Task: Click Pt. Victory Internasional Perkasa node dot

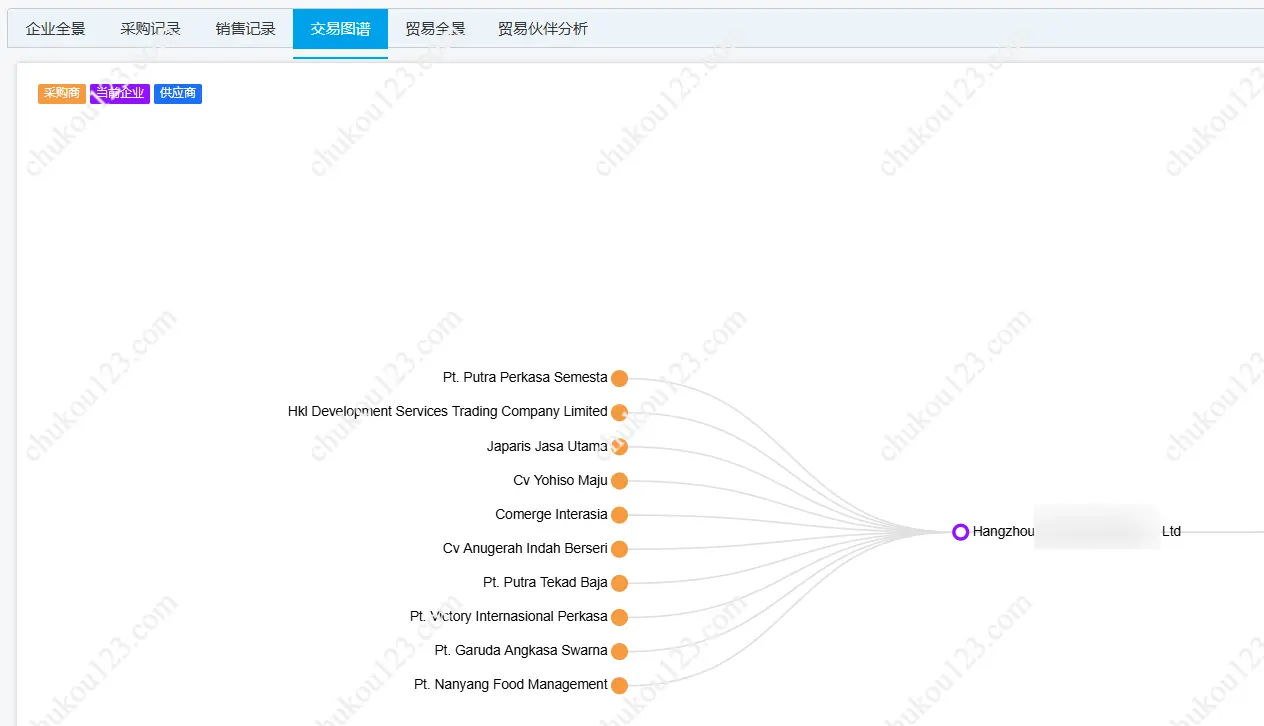Action: point(619,617)
